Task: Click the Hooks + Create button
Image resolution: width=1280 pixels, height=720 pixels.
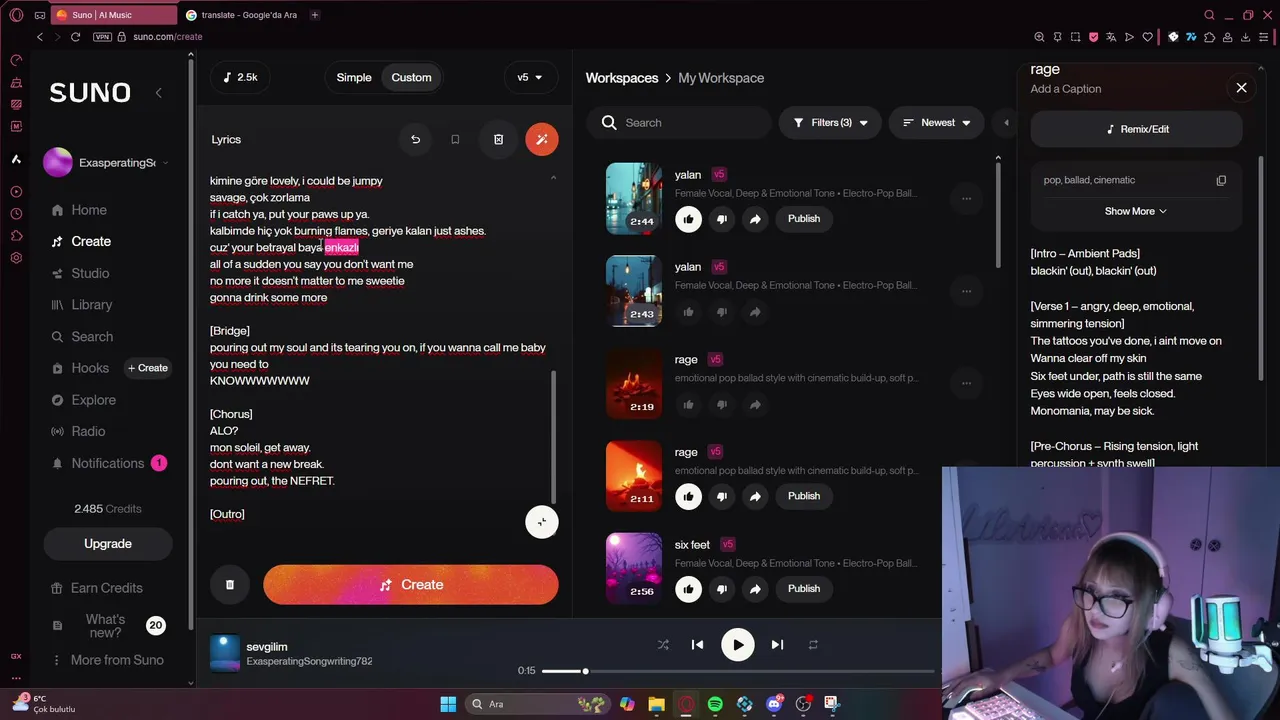Action: click(148, 368)
